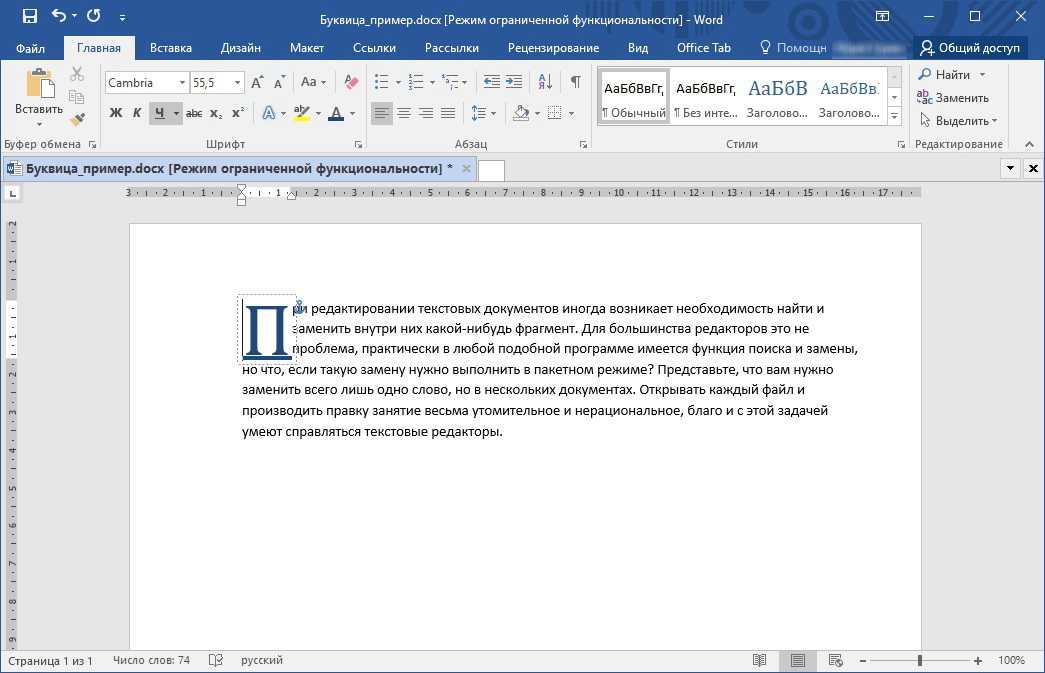Center the paragraph text
1045x673 pixels.
click(404, 113)
